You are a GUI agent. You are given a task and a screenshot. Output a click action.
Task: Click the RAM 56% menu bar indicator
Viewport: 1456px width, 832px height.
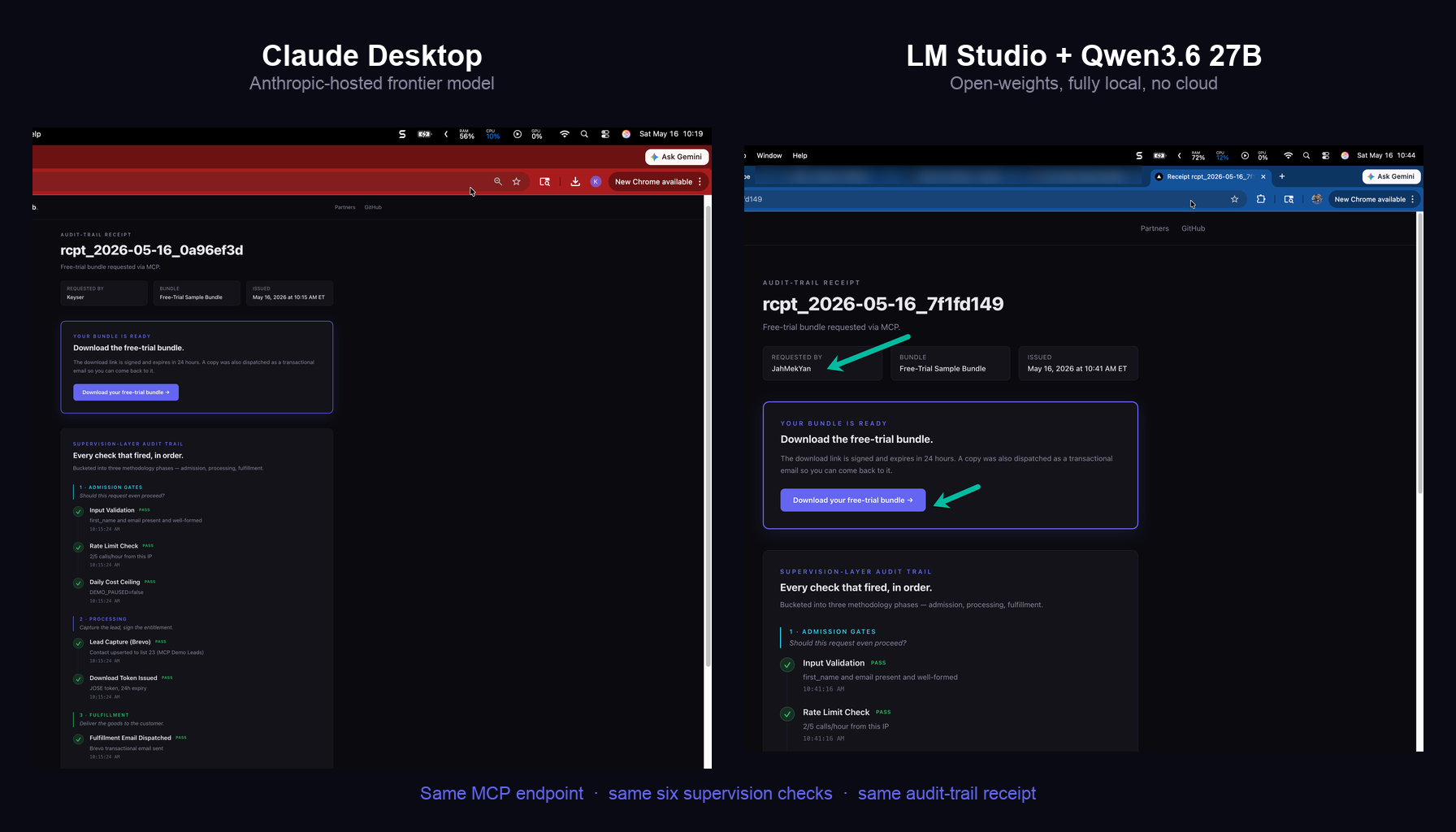point(466,134)
